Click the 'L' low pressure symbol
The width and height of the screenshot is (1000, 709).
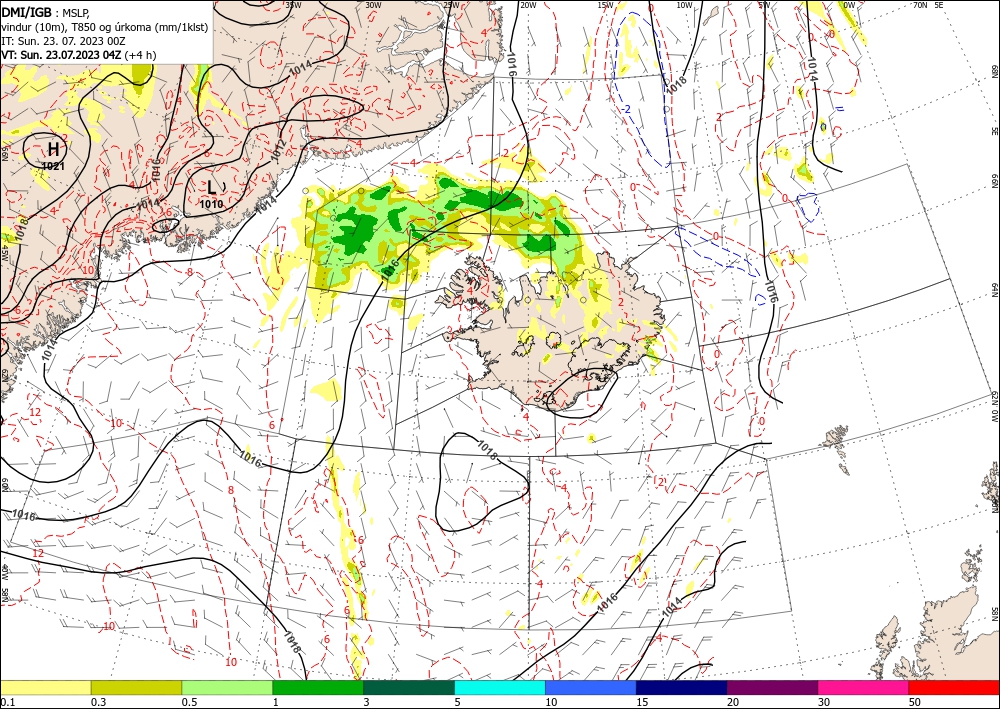coord(212,187)
